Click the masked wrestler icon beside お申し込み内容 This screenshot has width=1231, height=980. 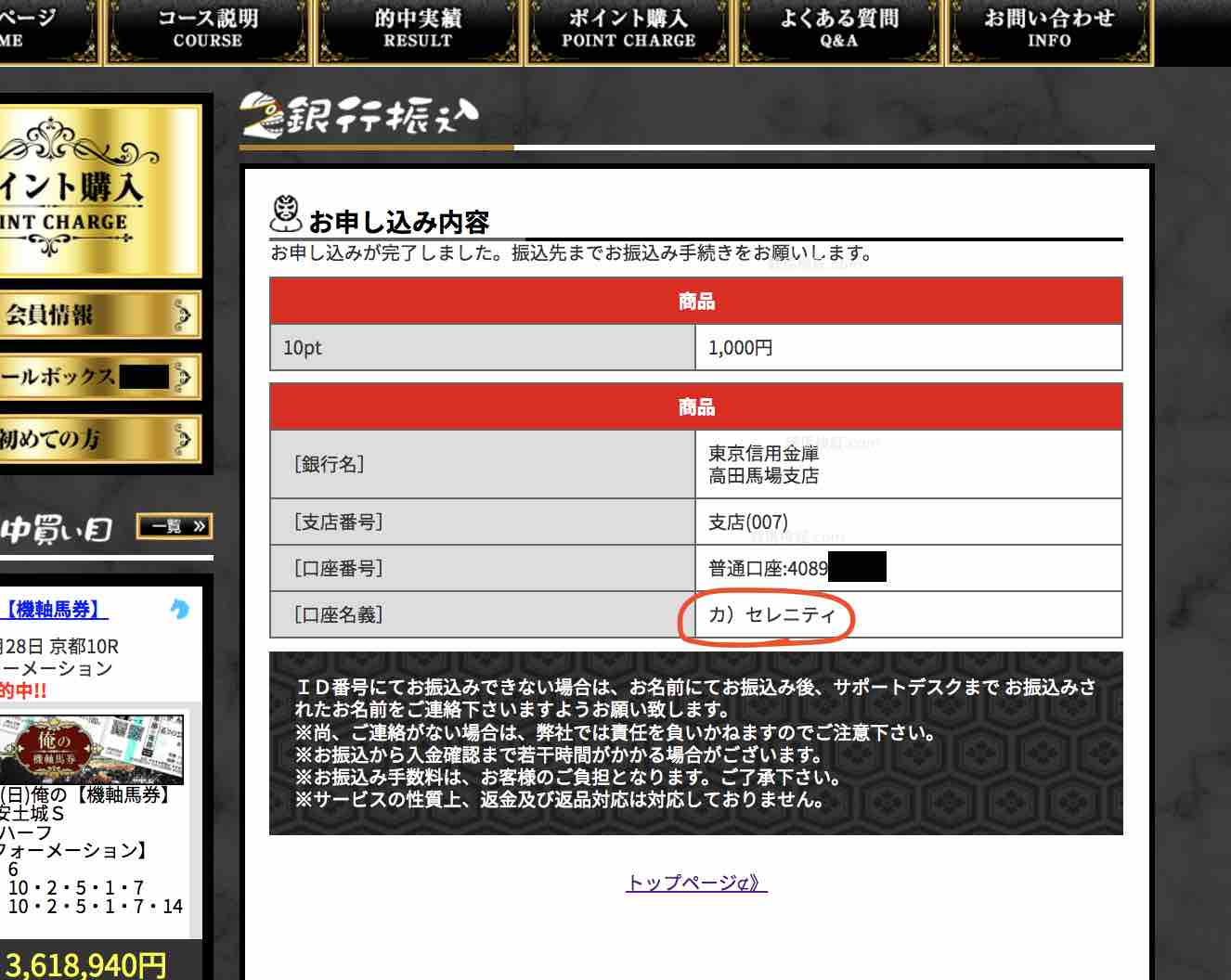point(287,214)
